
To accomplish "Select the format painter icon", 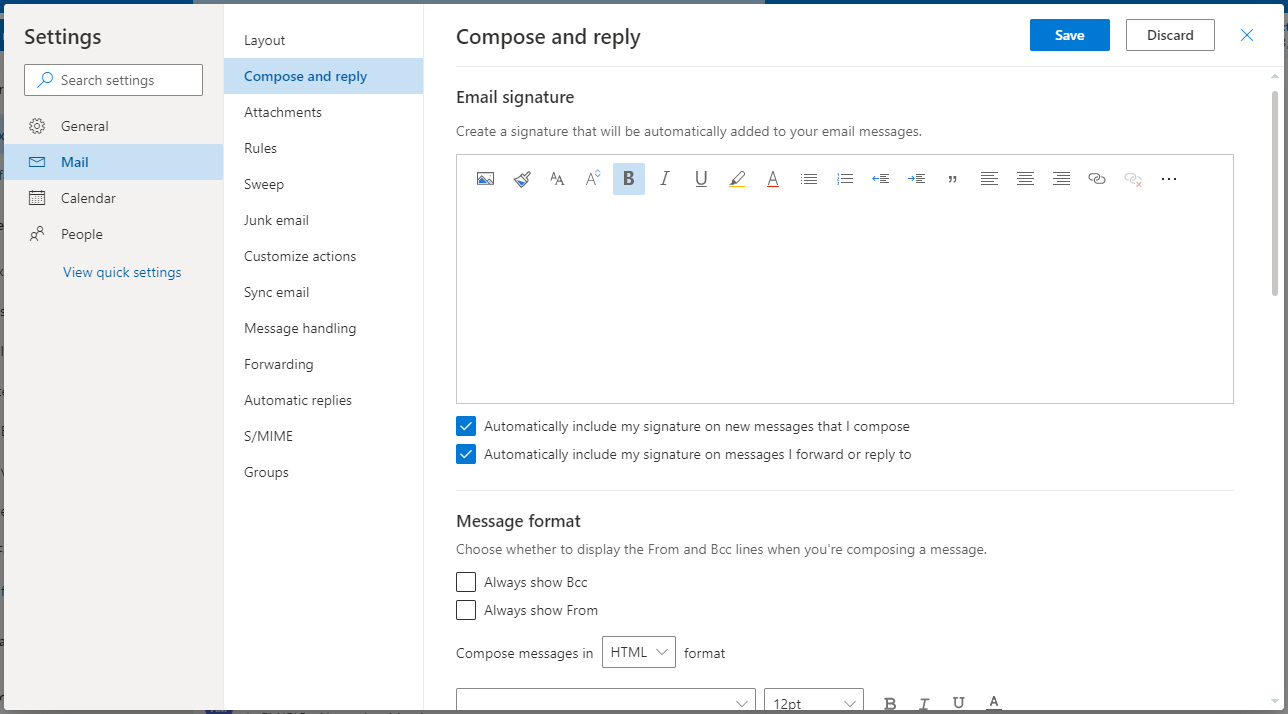I will click(x=521, y=179).
